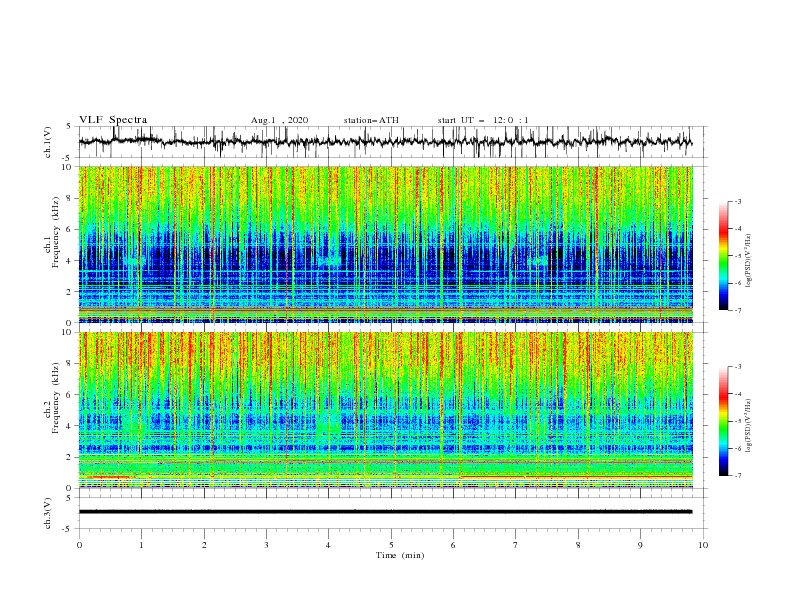Click the "ch.1(V)" waveform axis label
Viewport: 792px width, 612px height.
coord(48,142)
